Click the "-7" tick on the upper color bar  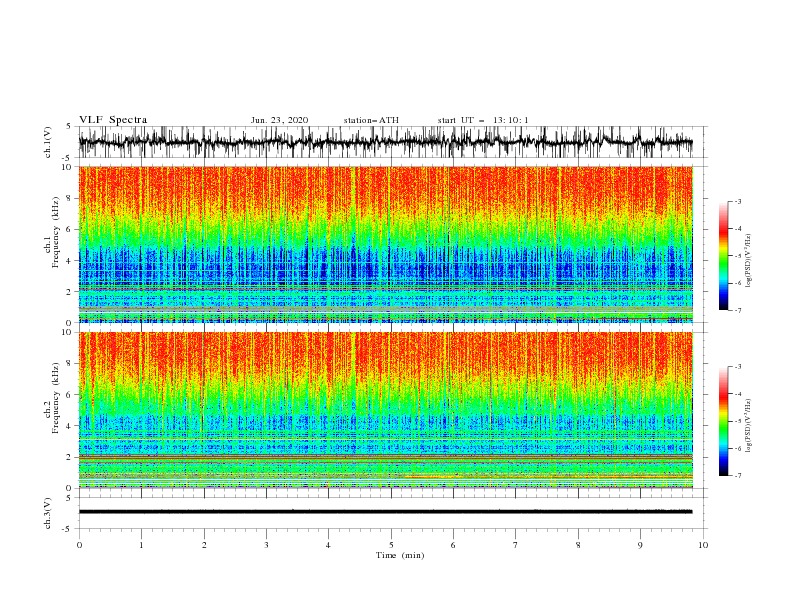click(737, 310)
